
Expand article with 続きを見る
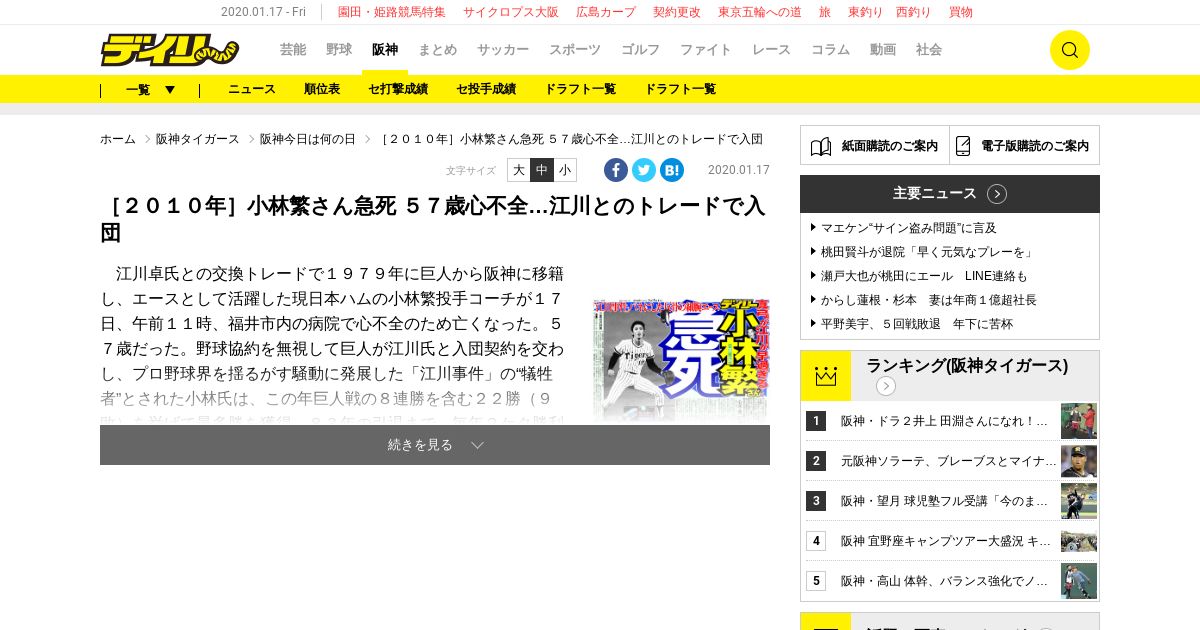[435, 445]
